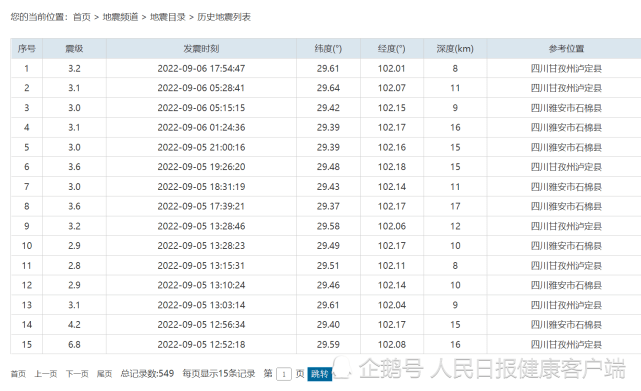Select time cell 2022-09-06 17:54:47
The height and width of the screenshot is (391, 641).
pos(201,68)
